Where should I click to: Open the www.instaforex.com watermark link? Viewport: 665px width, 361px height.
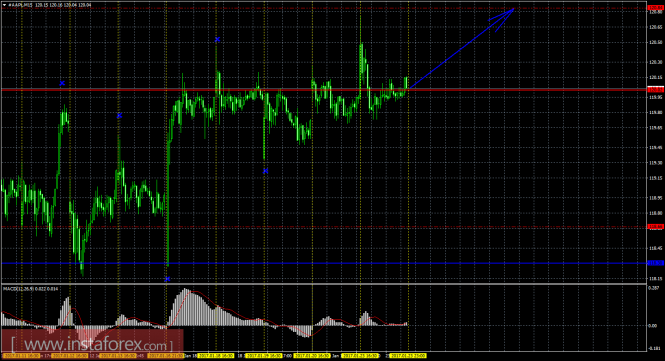(x=92, y=344)
